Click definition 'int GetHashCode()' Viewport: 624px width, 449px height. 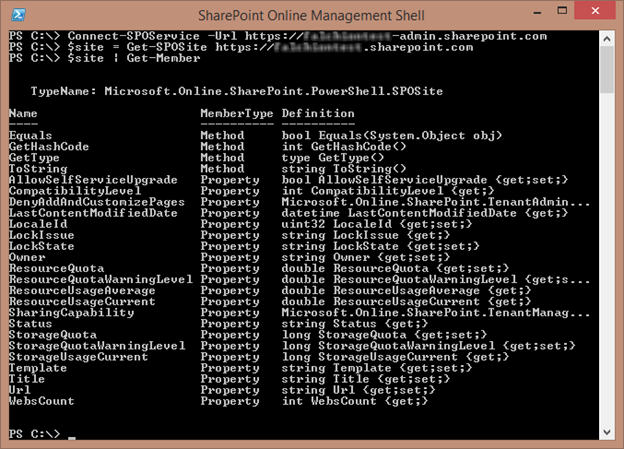(x=344, y=147)
